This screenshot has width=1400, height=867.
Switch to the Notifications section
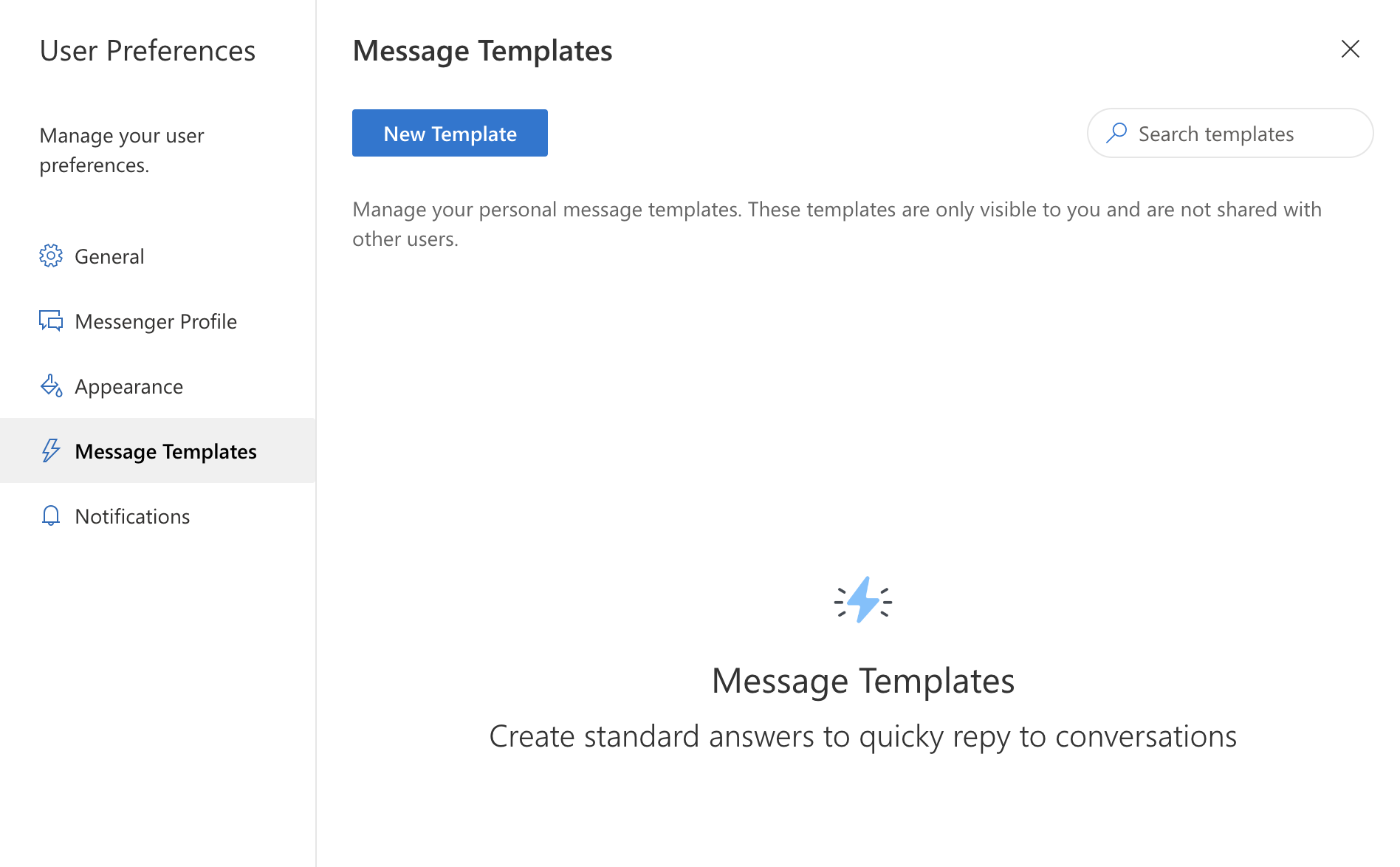tap(132, 515)
